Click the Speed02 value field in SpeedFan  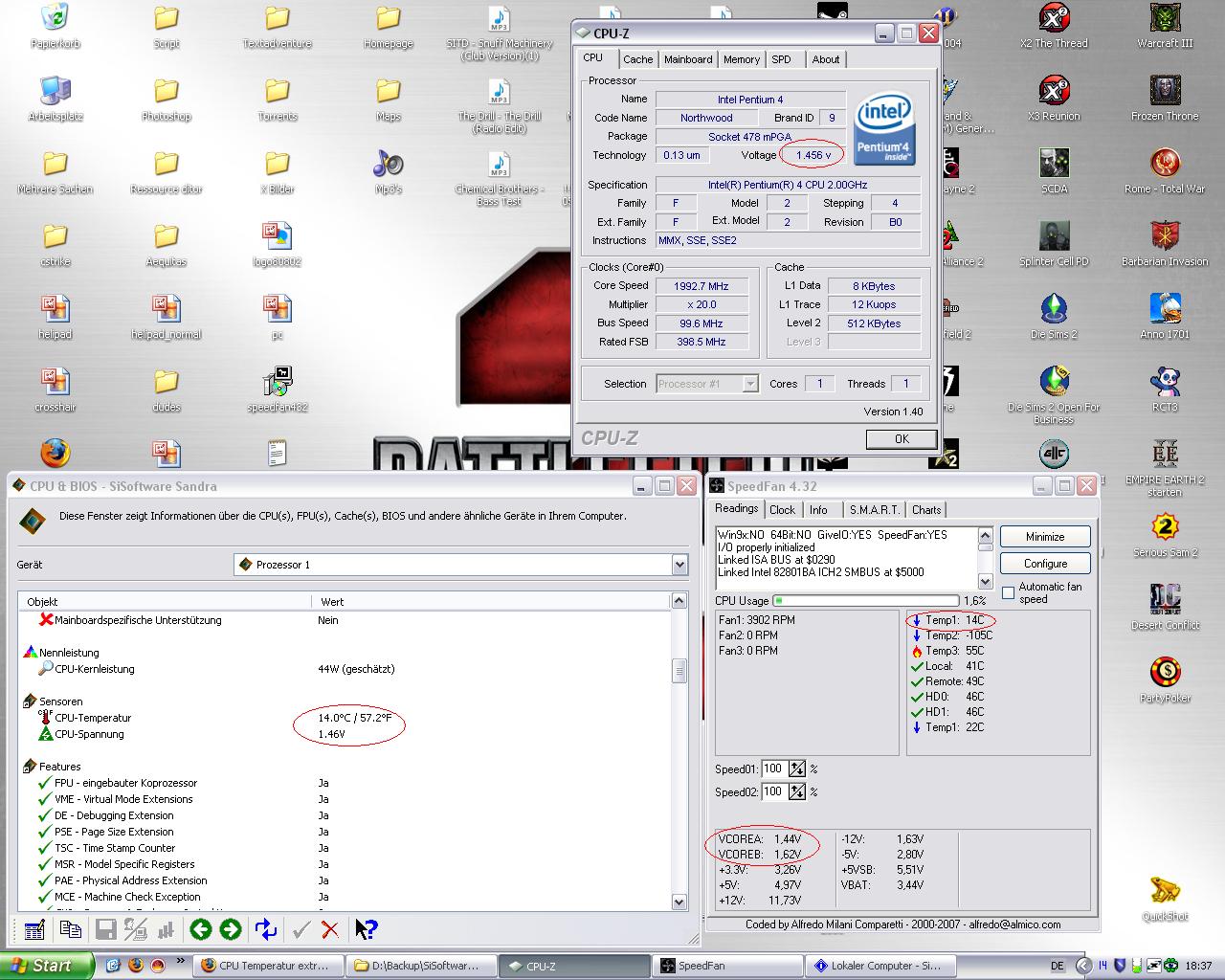coord(773,791)
